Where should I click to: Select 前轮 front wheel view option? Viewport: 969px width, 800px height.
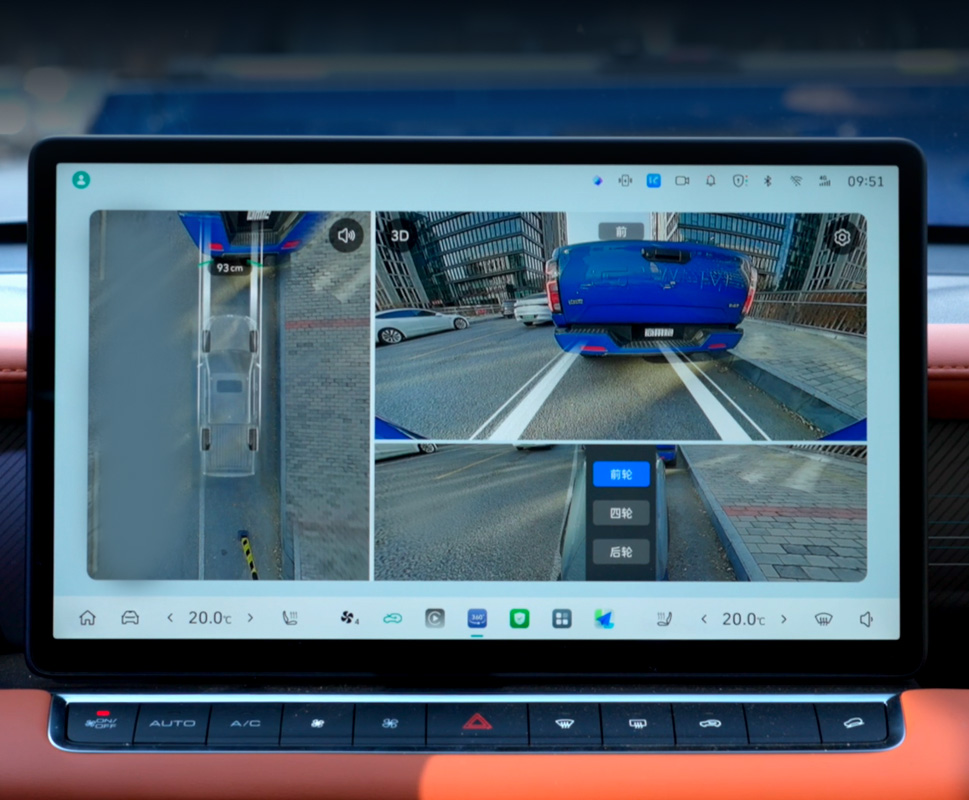click(x=620, y=474)
